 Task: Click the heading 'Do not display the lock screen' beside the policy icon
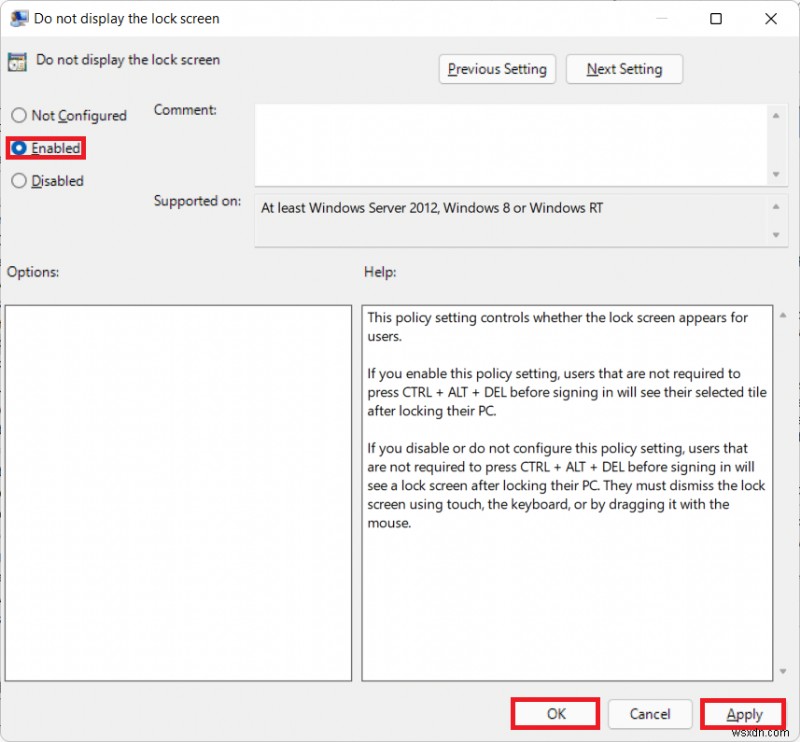(128, 60)
